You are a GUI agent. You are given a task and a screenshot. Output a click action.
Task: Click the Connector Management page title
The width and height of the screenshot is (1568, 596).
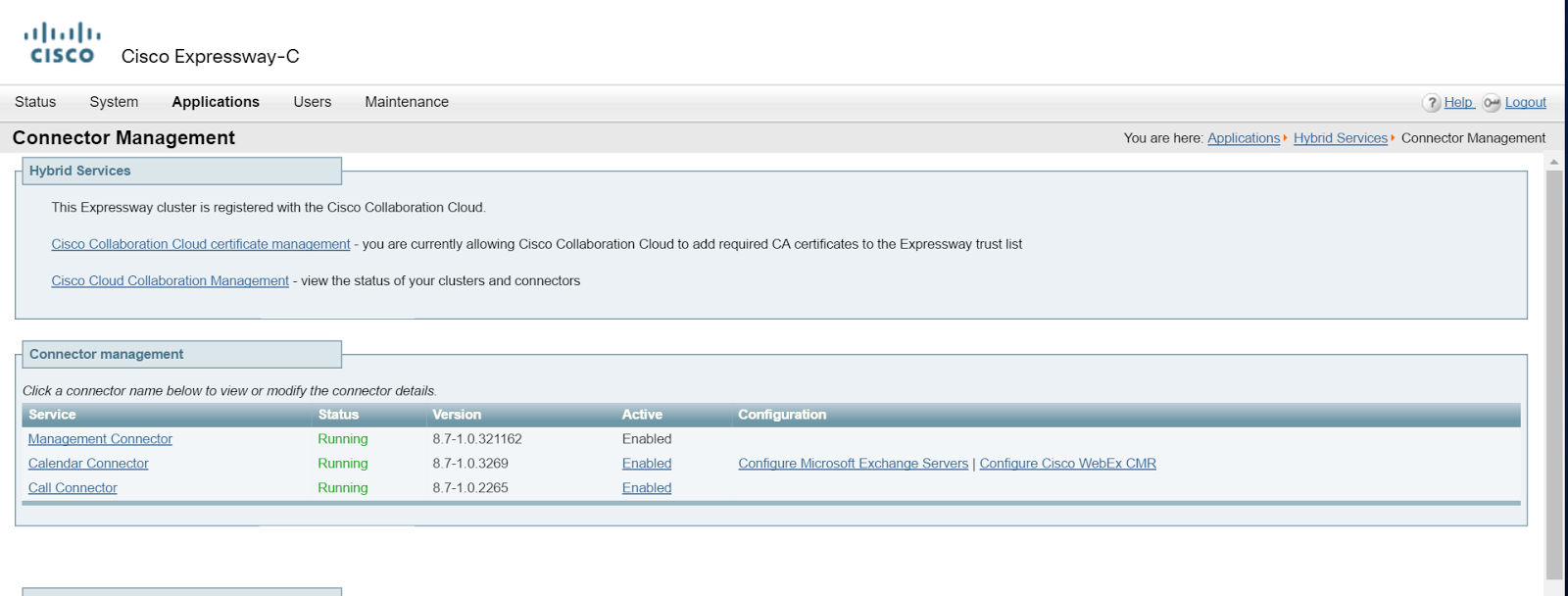[123, 138]
